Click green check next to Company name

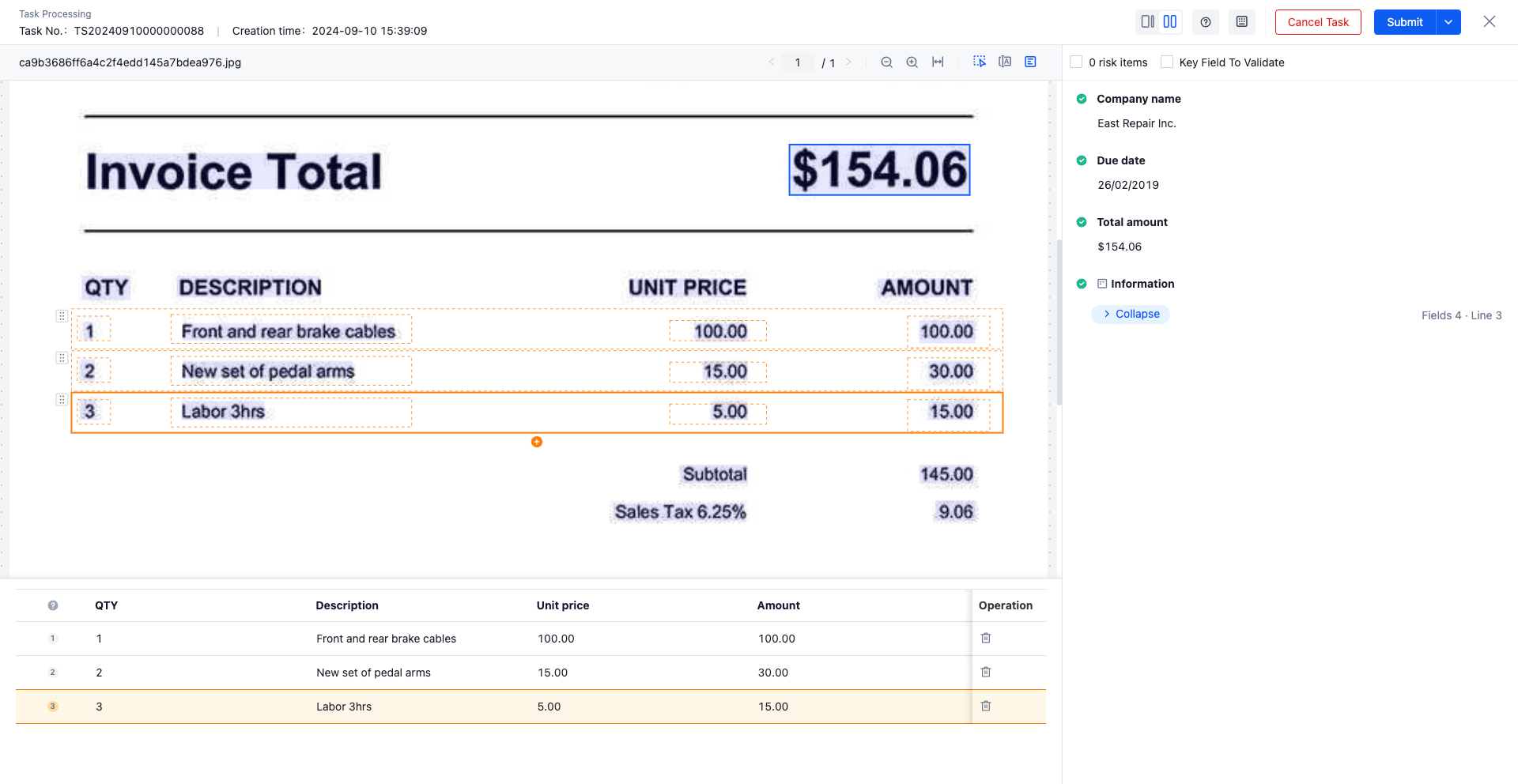[1082, 99]
